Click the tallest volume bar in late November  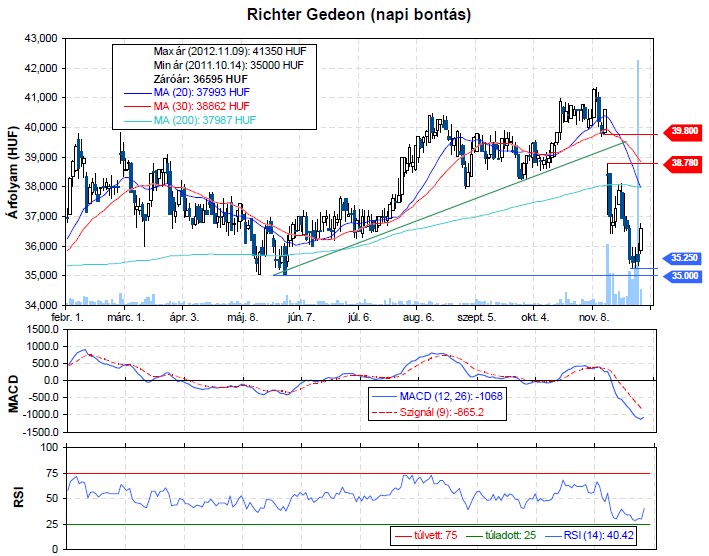pos(638,181)
